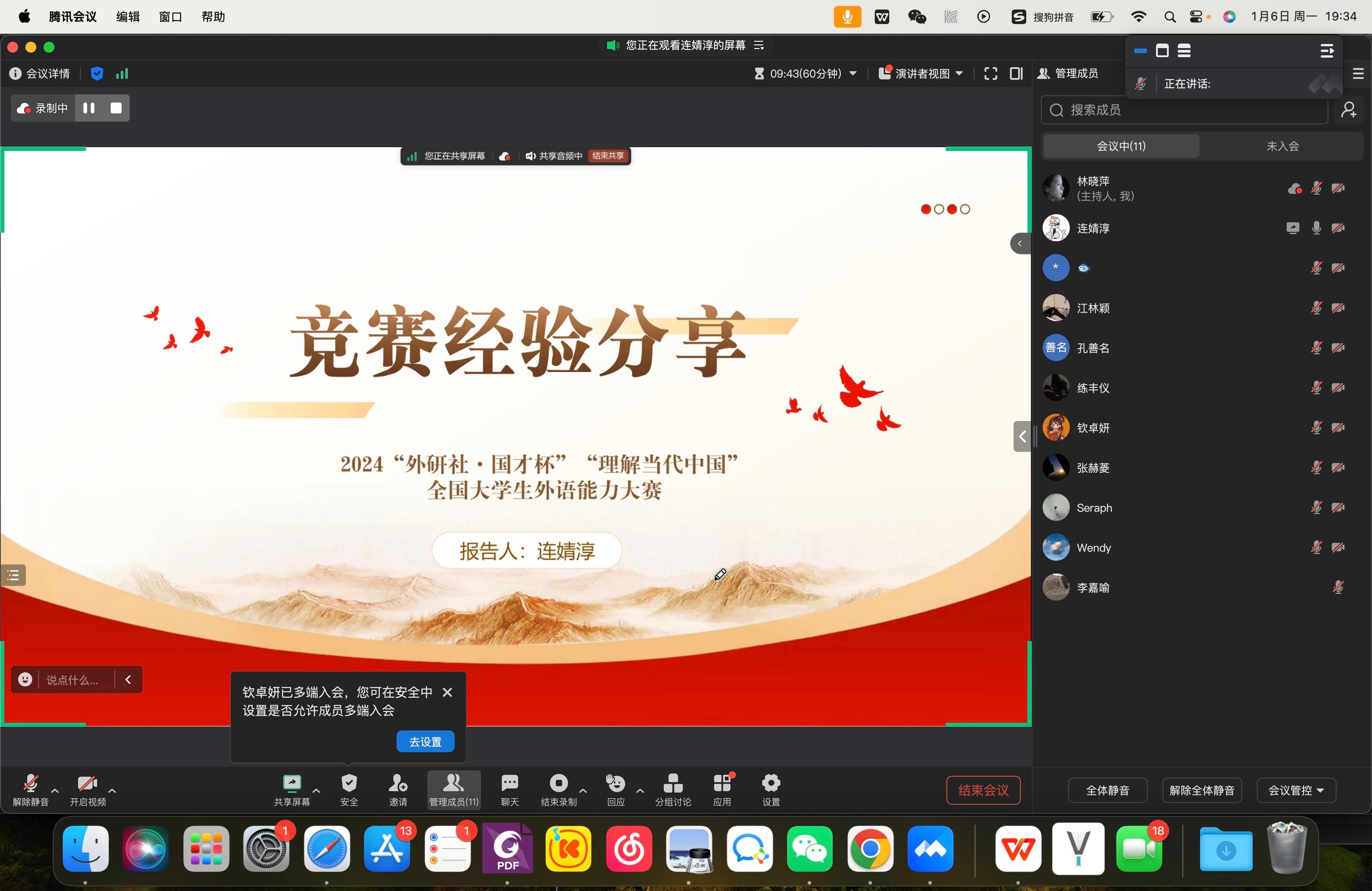Open the 会议管控 dropdown
Image resolution: width=1372 pixels, height=891 pixels.
pos(1296,790)
